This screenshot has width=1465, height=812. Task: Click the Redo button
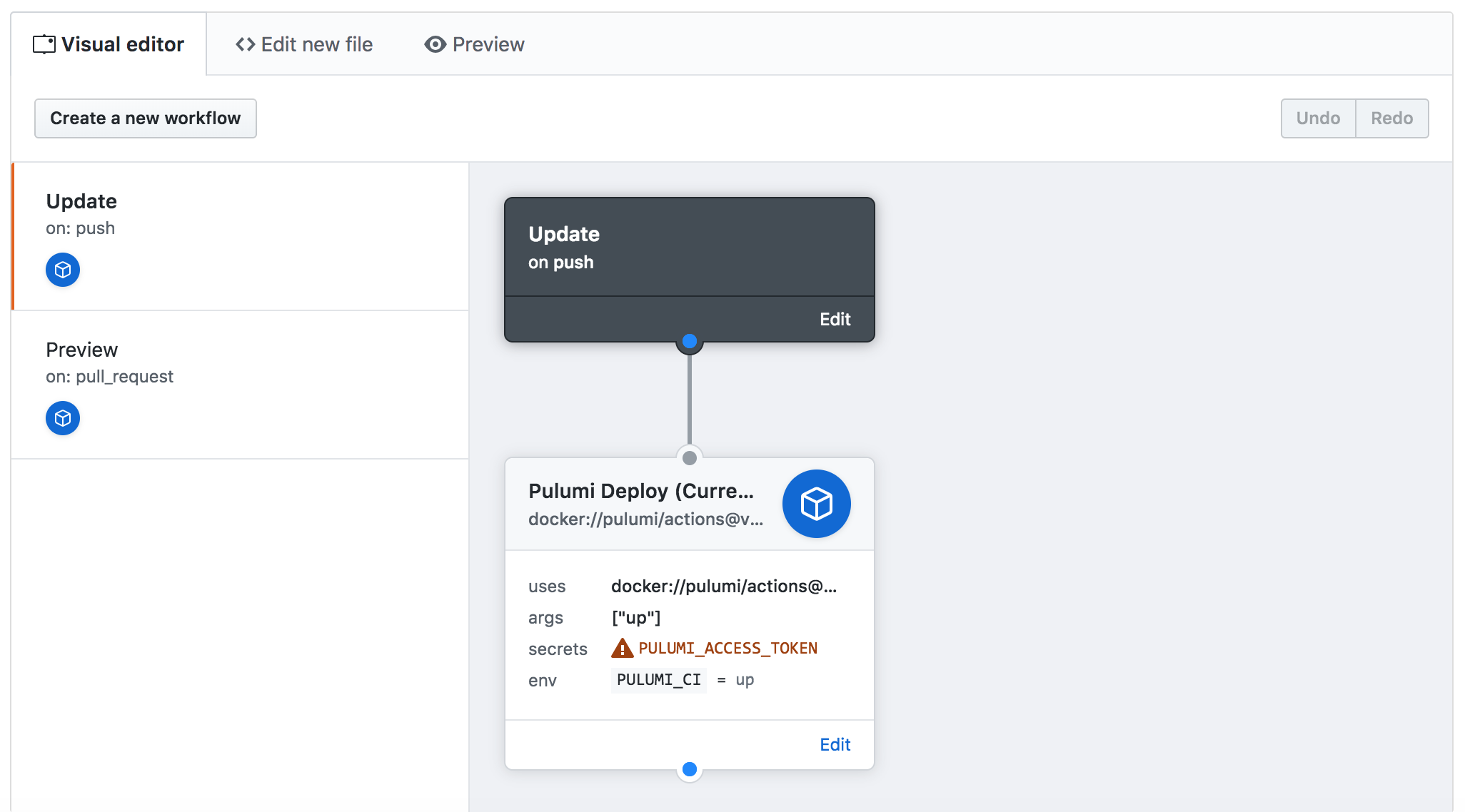click(1392, 118)
